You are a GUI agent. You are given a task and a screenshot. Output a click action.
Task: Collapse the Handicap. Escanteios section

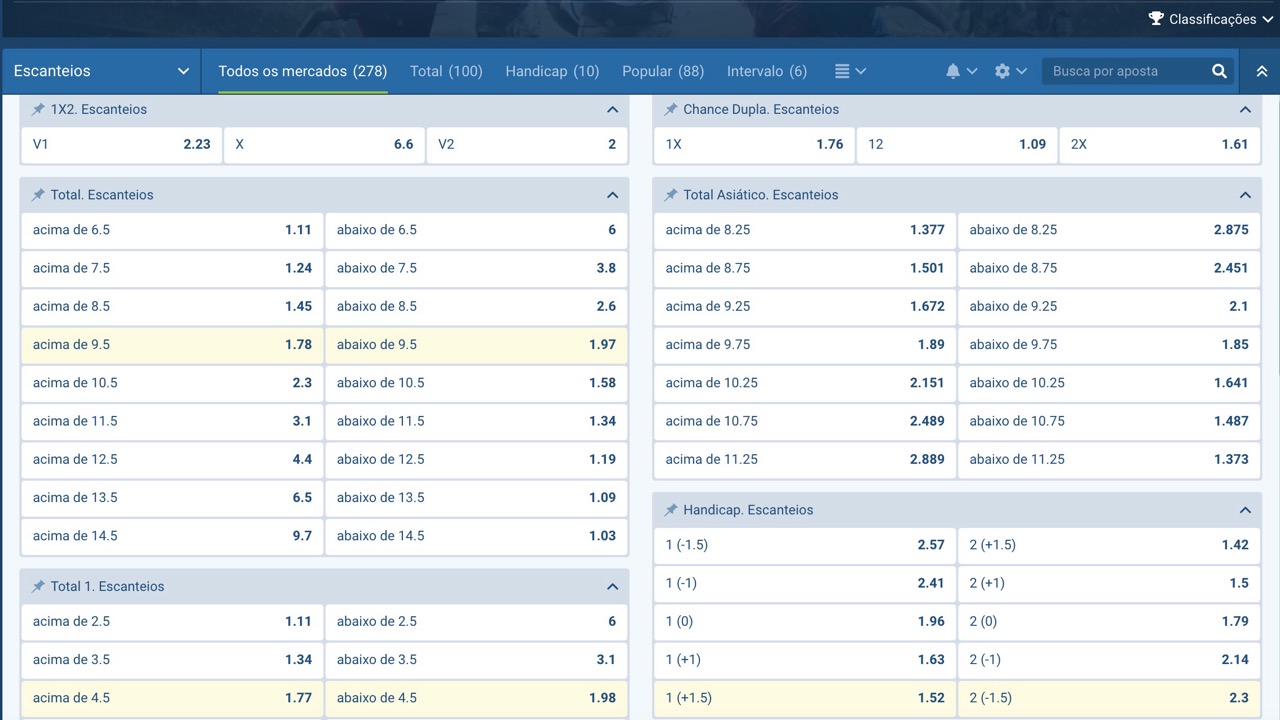[1245, 510]
